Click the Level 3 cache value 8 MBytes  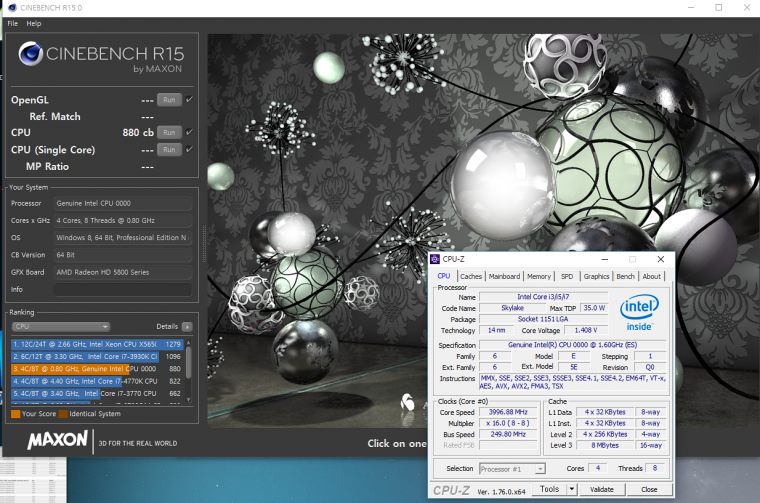pyautogui.click(x=605, y=445)
